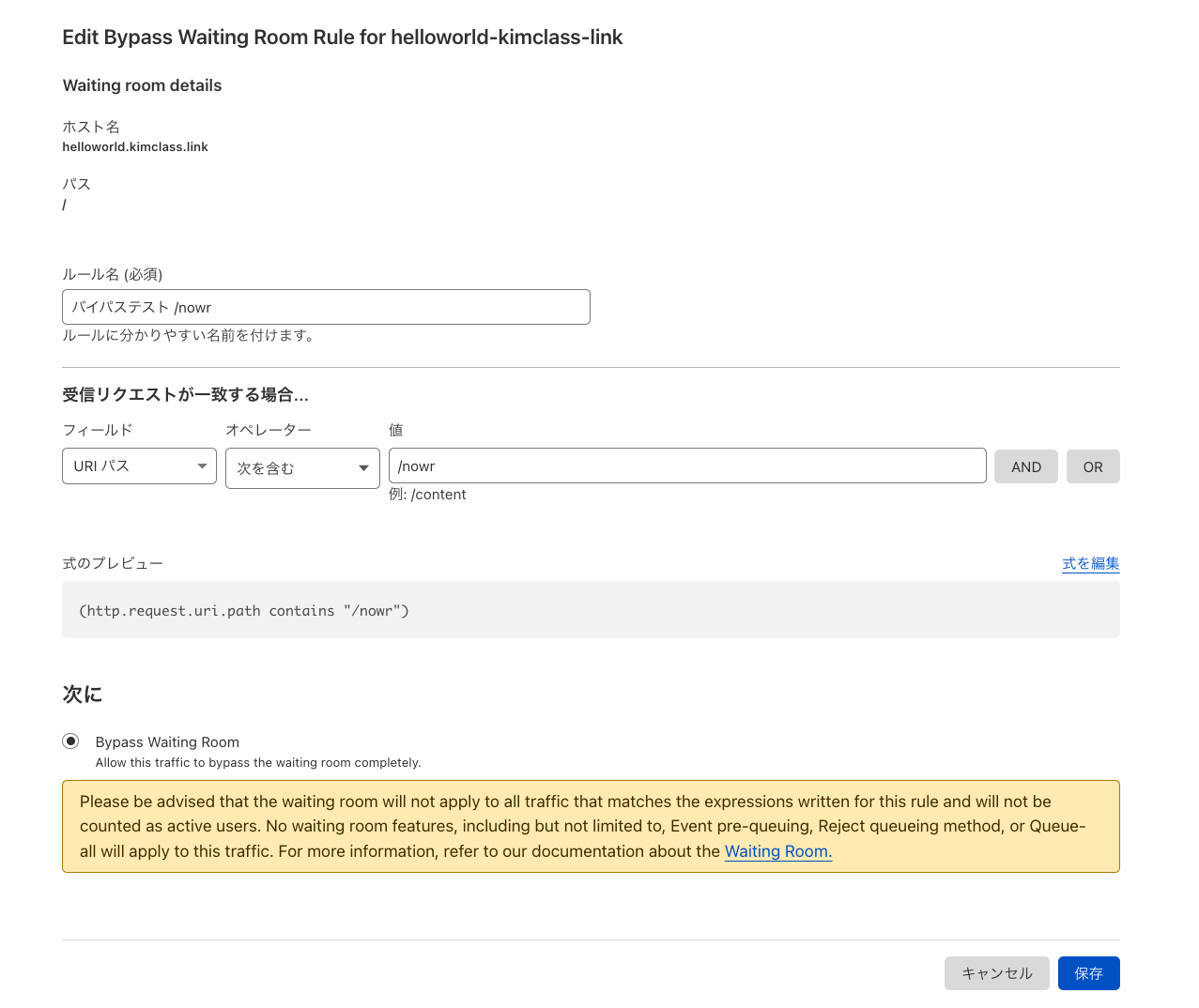Click the helloworld.kimclass.link hostname text
The height and width of the screenshot is (1008, 1199).
(x=134, y=146)
